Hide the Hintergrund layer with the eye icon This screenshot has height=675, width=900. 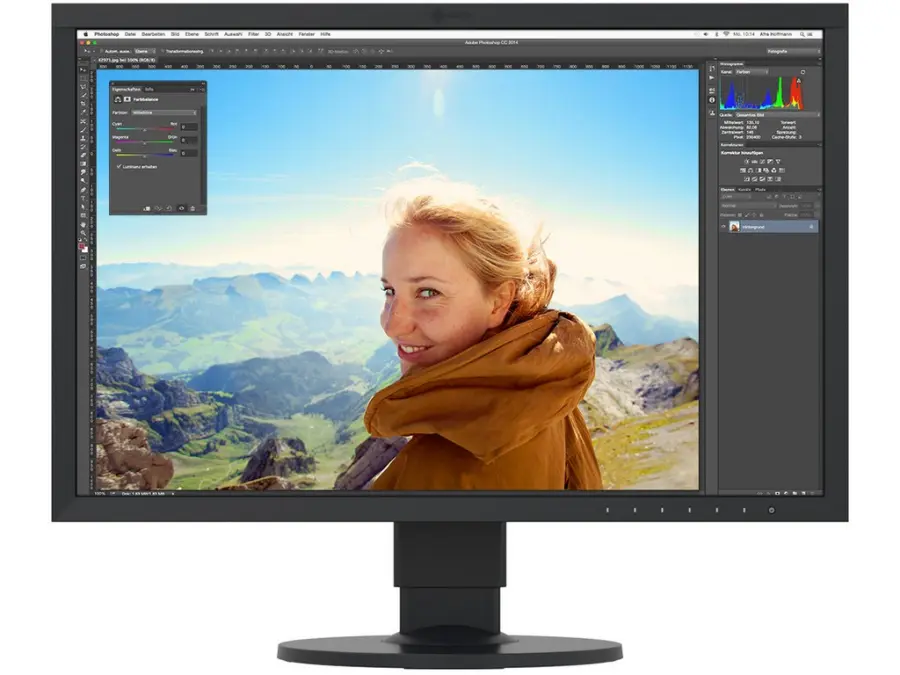coord(723,227)
